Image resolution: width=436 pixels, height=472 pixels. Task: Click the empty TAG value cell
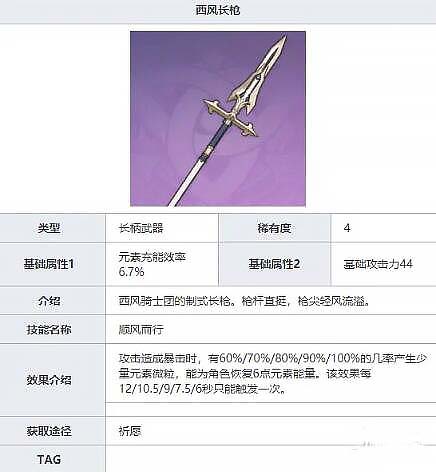[x=271, y=459]
